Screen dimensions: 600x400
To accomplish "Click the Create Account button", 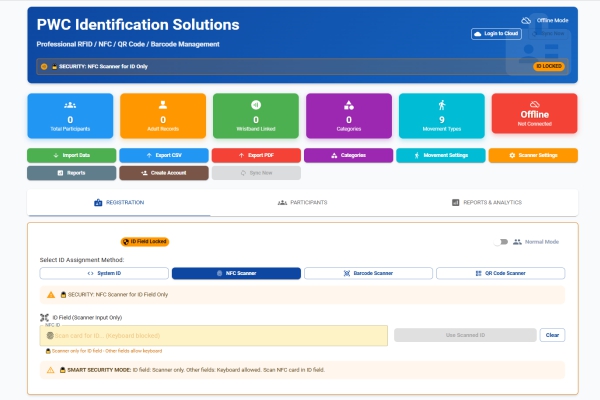I will [164, 173].
